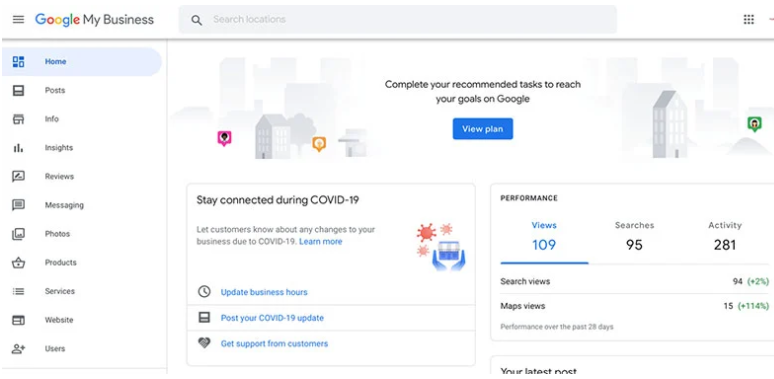Click the Info storefront icon
The width and height of the screenshot is (774, 379).
pyautogui.click(x=18, y=119)
